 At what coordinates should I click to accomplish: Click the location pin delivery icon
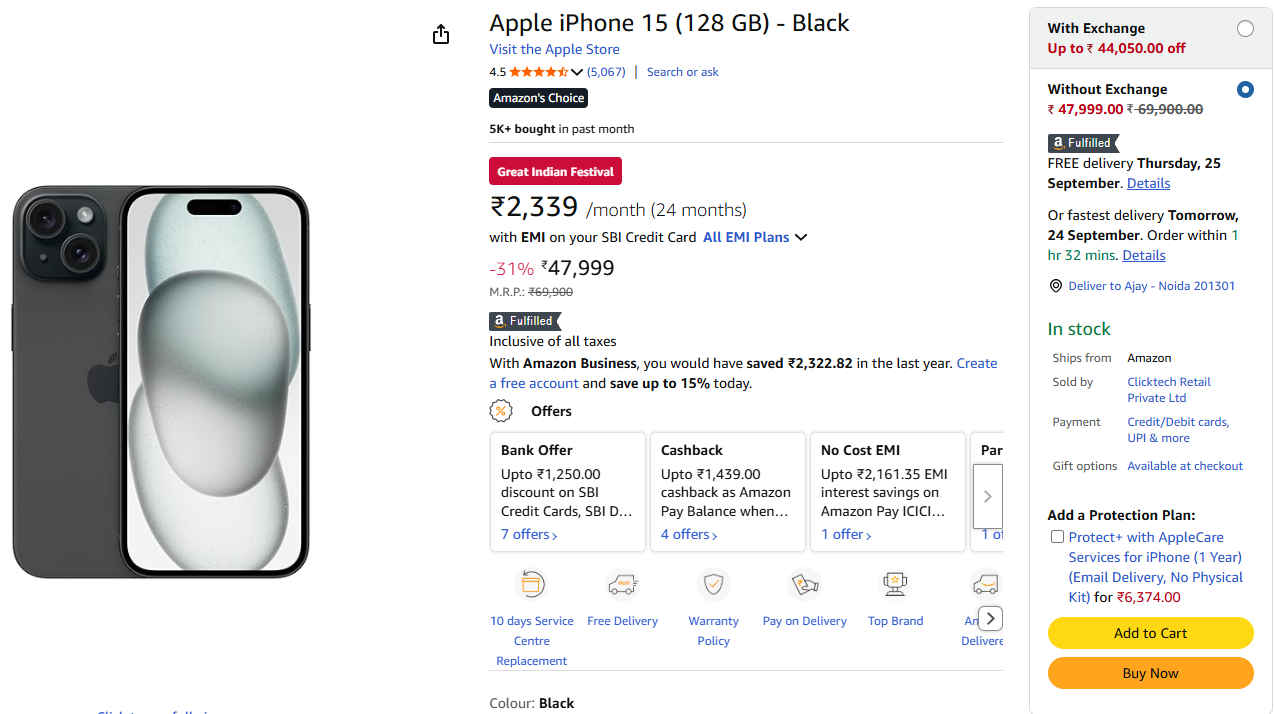click(1055, 286)
